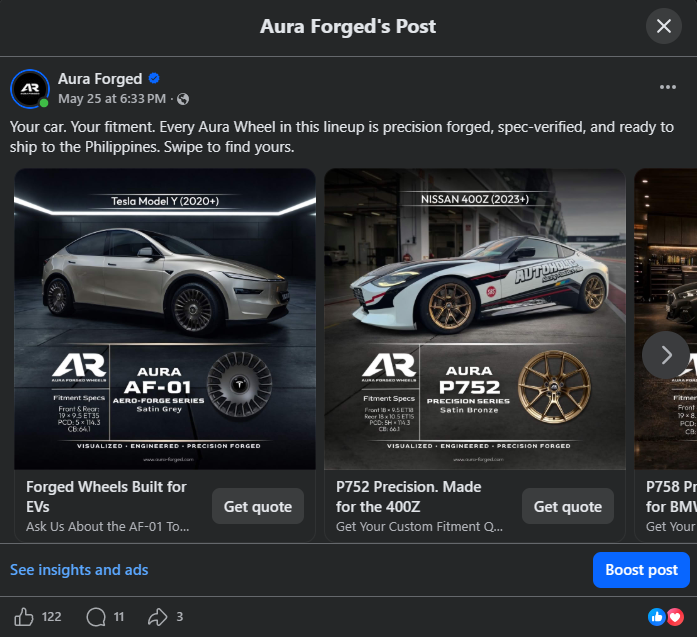Open See insights and ads link
The height and width of the screenshot is (637, 697).
(x=79, y=570)
